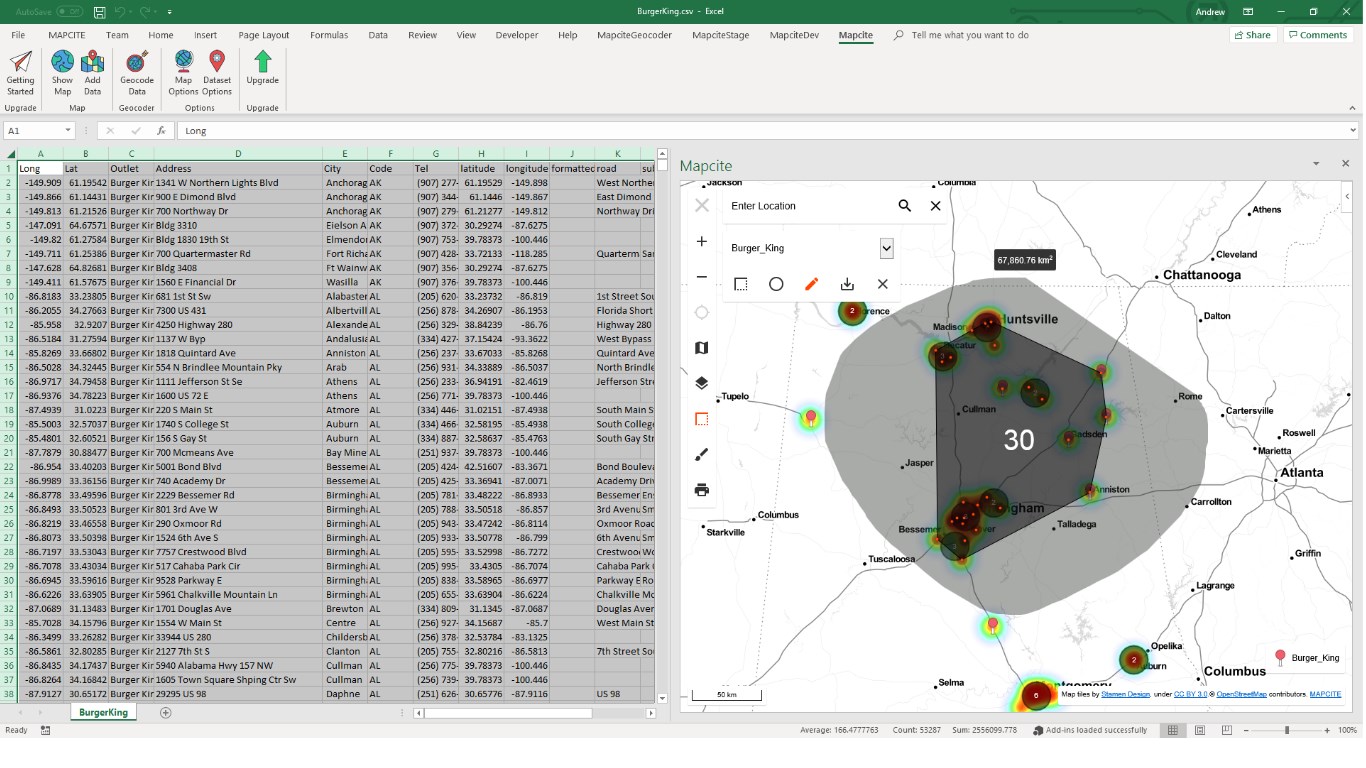1366x768 pixels.
Task: Switch to Normal view in status bar
Action: pyautogui.click(x=1173, y=731)
